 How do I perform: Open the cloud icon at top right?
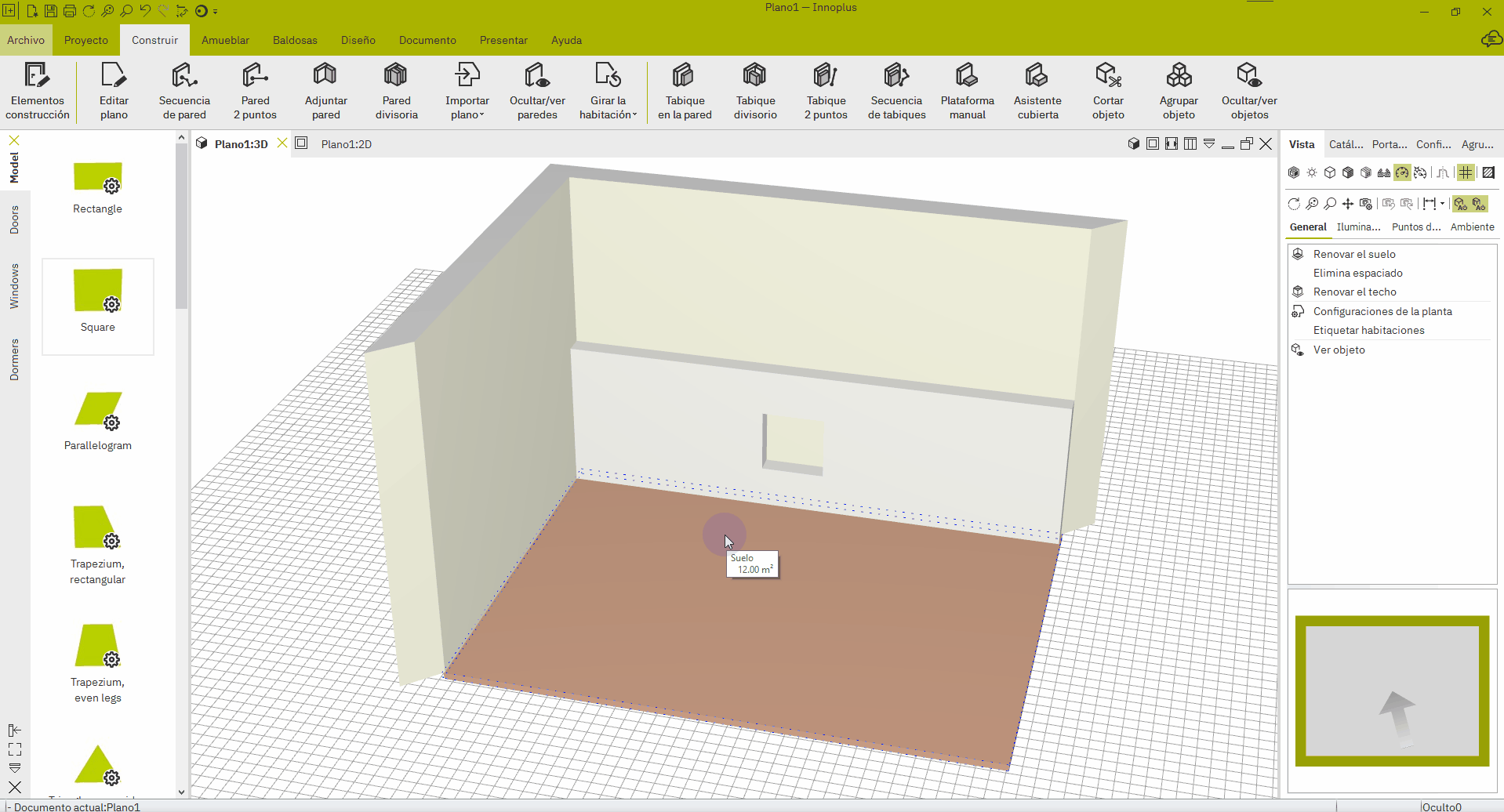pyautogui.click(x=1491, y=39)
